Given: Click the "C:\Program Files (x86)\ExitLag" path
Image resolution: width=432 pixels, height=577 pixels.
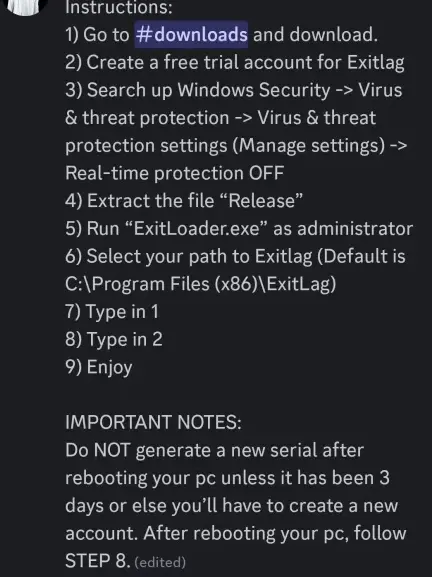Looking at the screenshot, I should (x=201, y=284).
